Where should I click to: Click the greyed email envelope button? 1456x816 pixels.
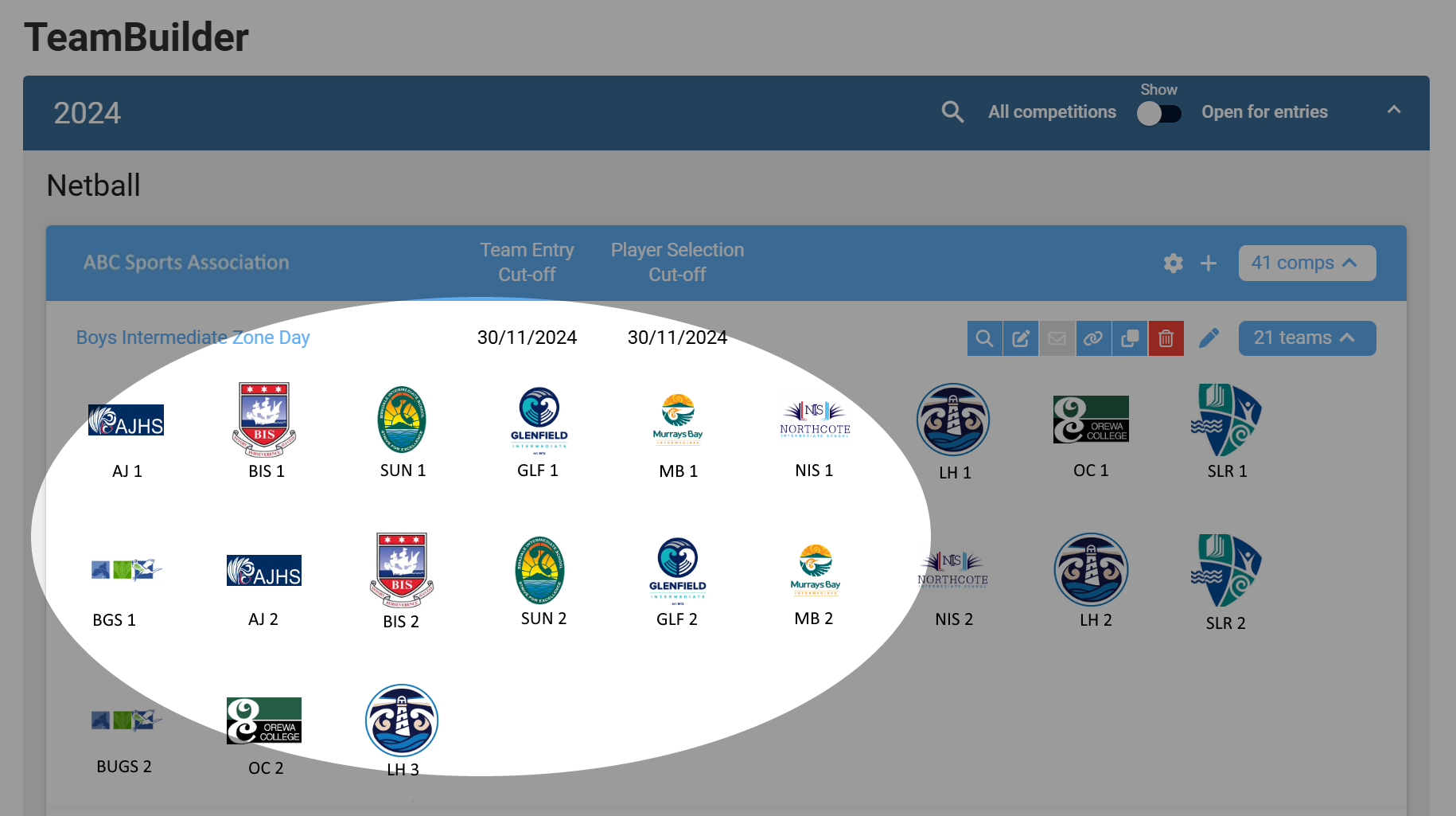(1057, 338)
